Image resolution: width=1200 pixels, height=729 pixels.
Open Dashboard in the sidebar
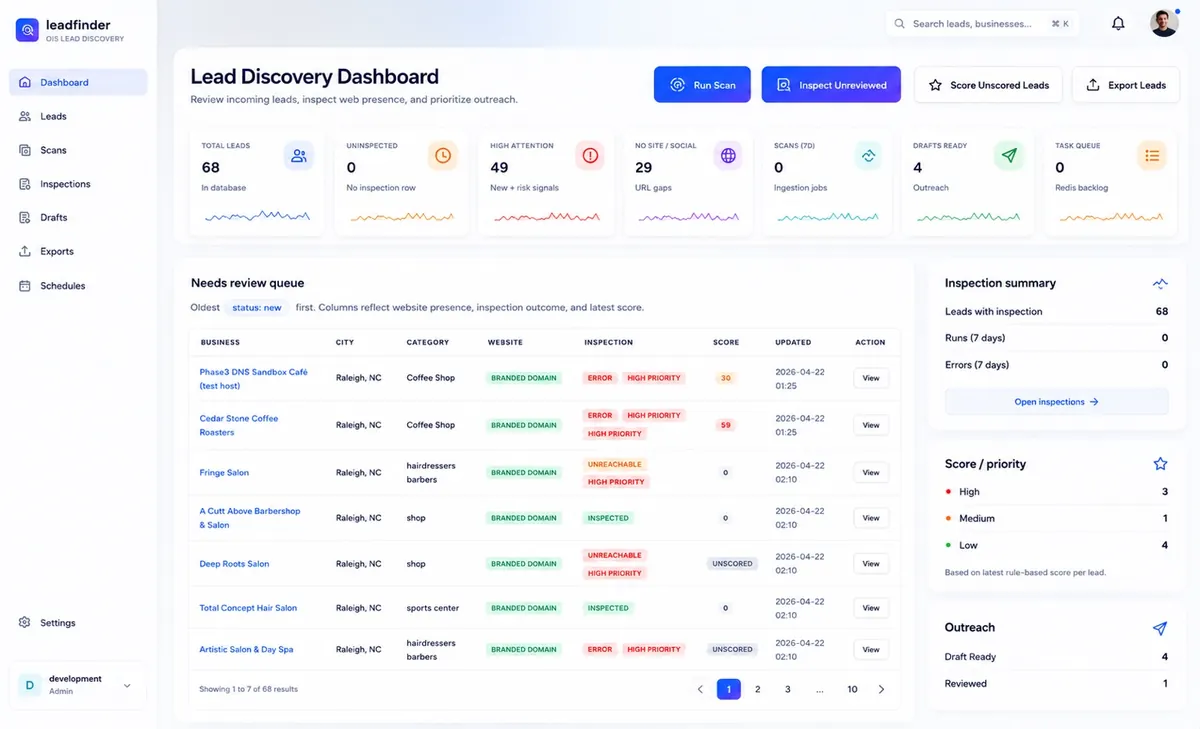(x=78, y=82)
